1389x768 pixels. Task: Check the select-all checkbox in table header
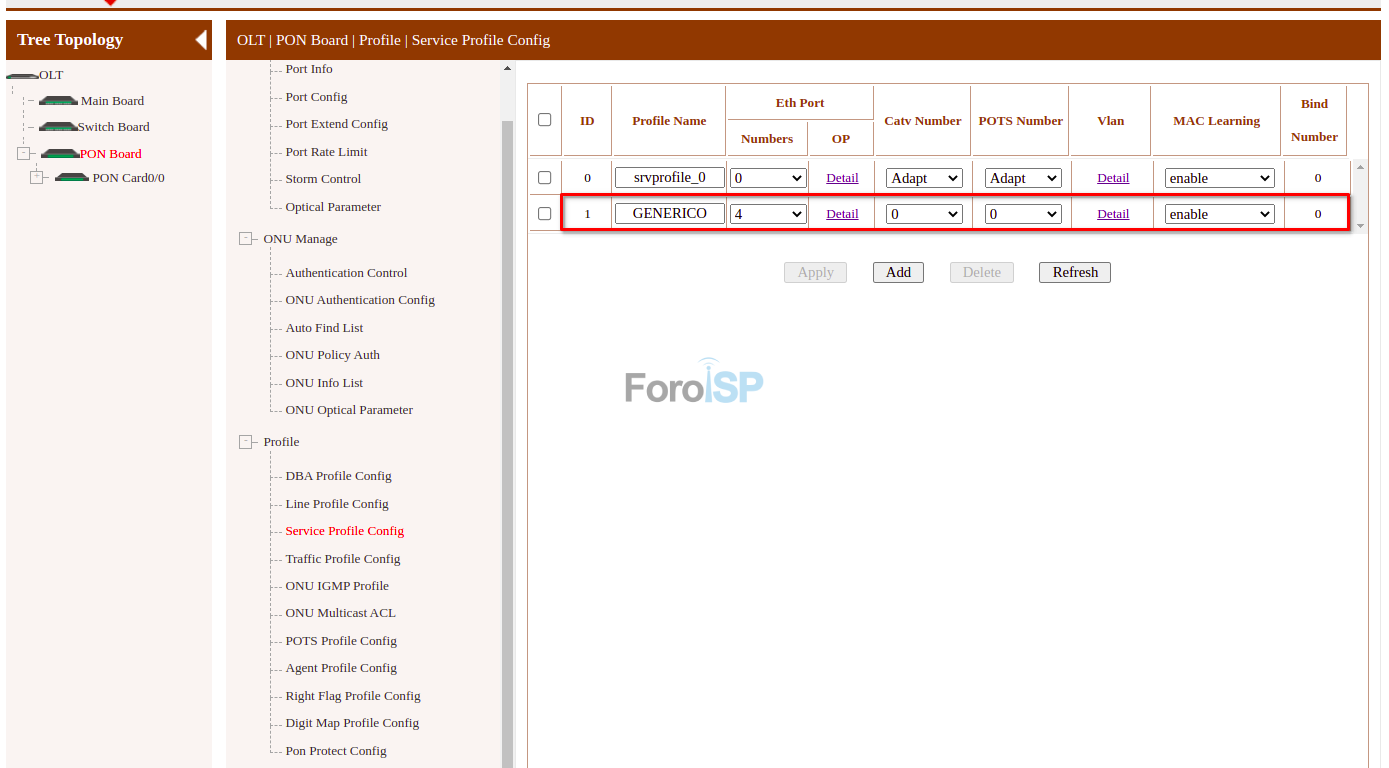click(x=544, y=118)
